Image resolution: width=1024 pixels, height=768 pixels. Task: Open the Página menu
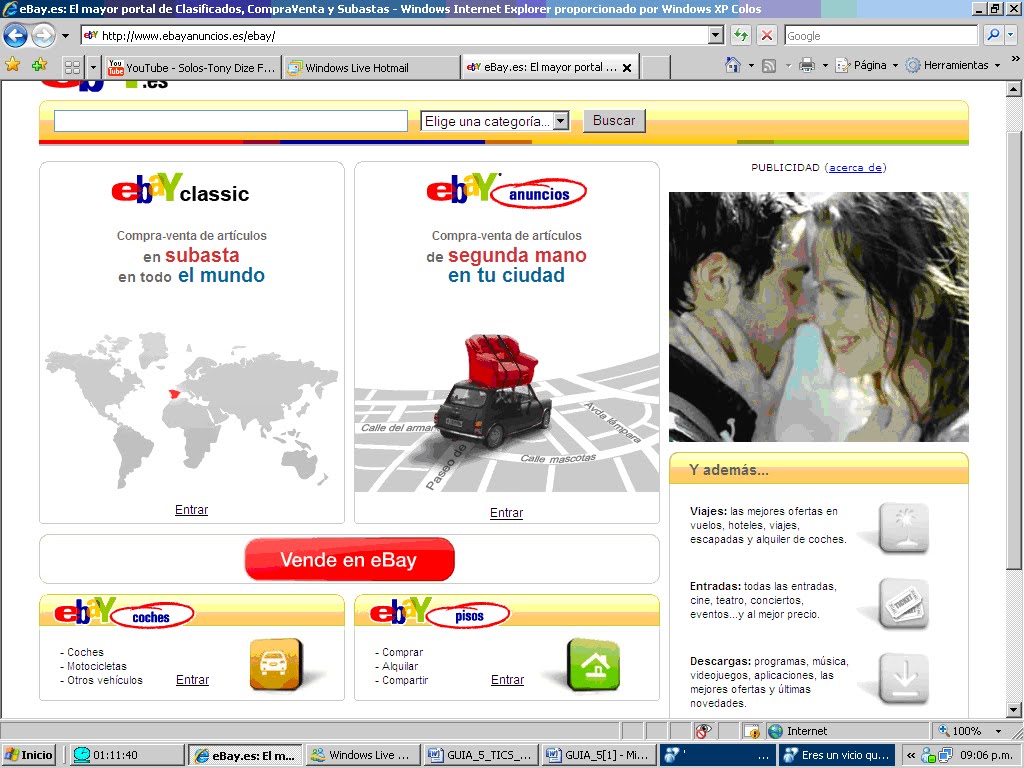coord(867,65)
